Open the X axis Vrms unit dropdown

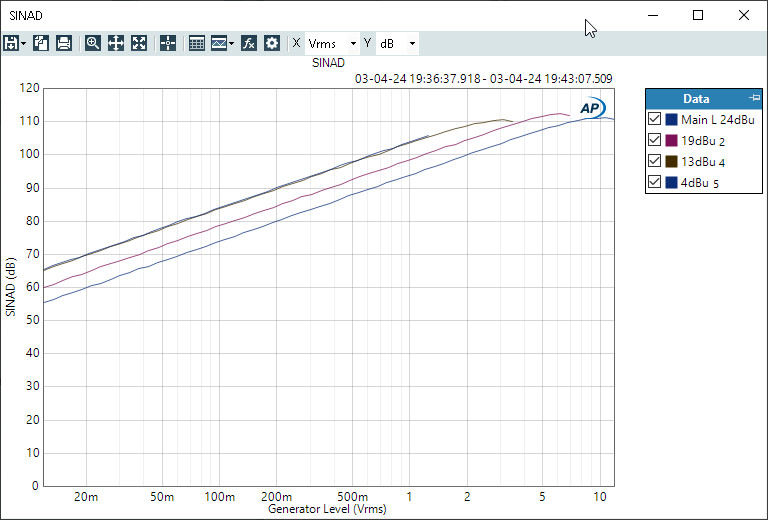332,44
